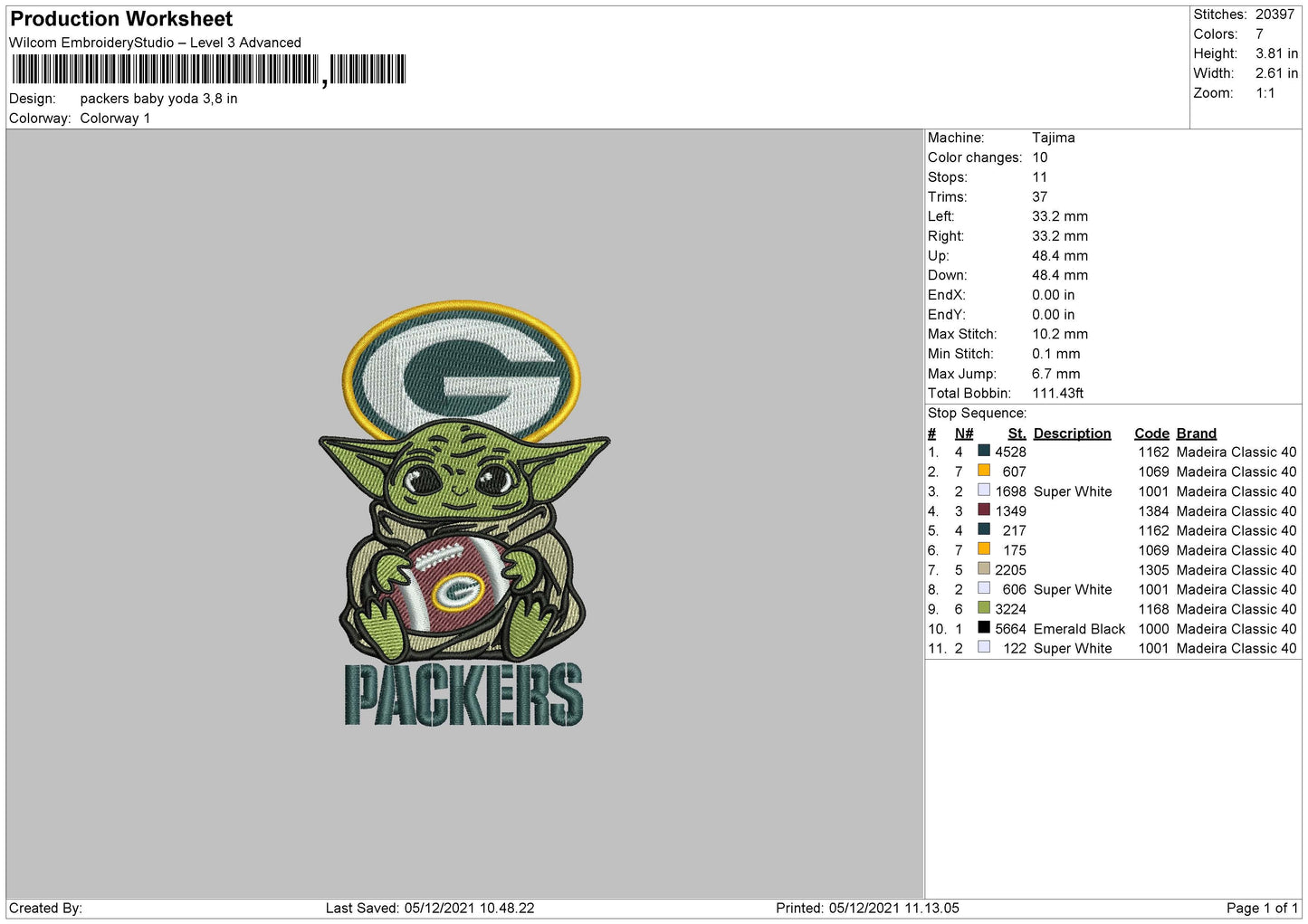The image size is (1308, 924).
Task: Click the stitch count 4528 in stop 1
Action: point(1010,452)
